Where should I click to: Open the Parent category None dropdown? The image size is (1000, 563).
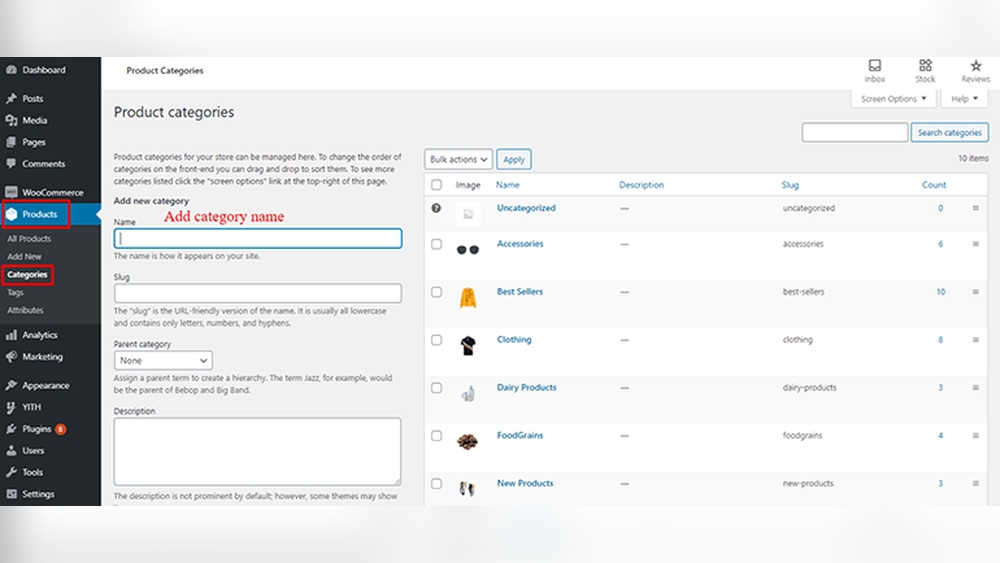pos(163,360)
